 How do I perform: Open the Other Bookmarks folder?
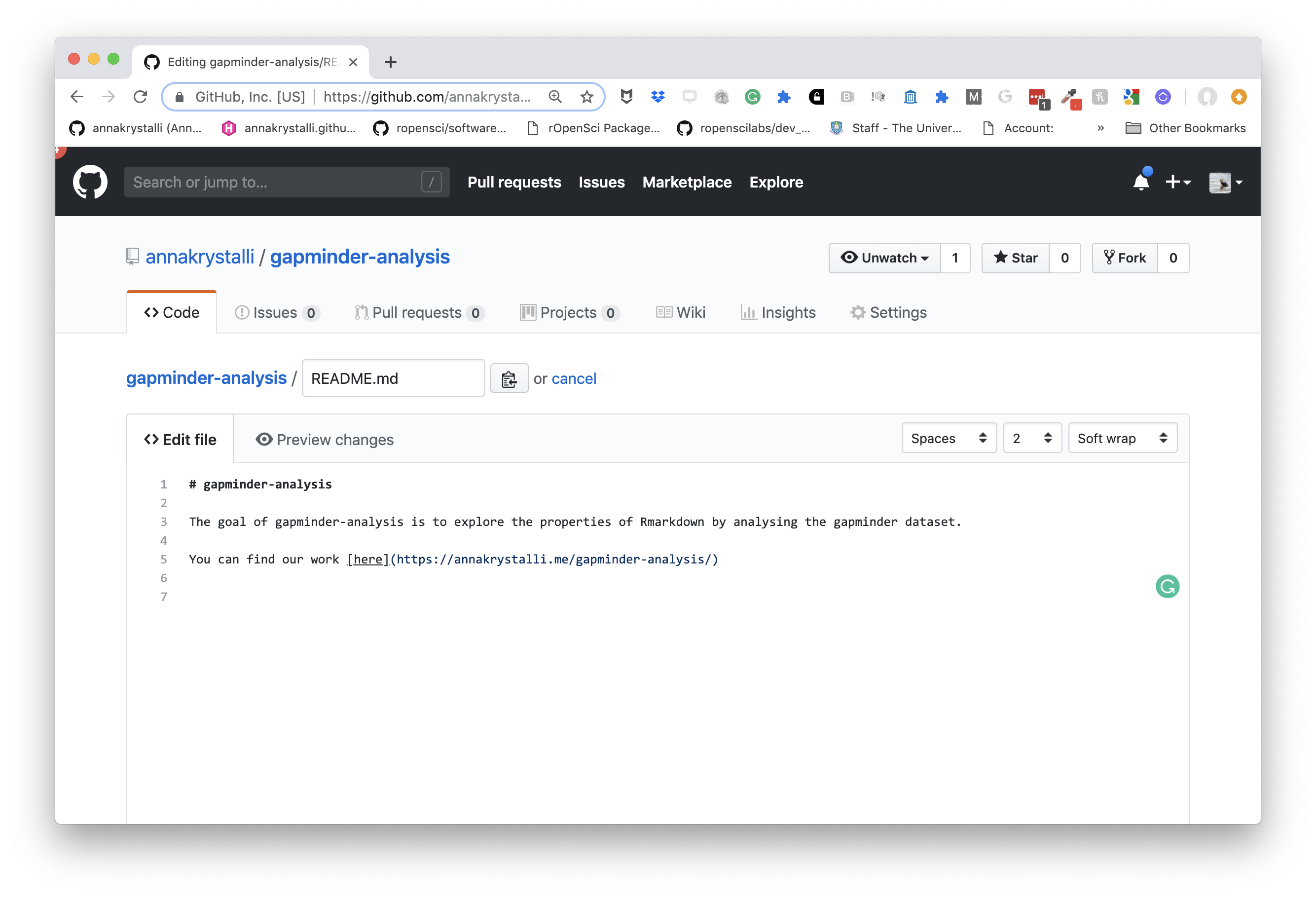point(1185,128)
